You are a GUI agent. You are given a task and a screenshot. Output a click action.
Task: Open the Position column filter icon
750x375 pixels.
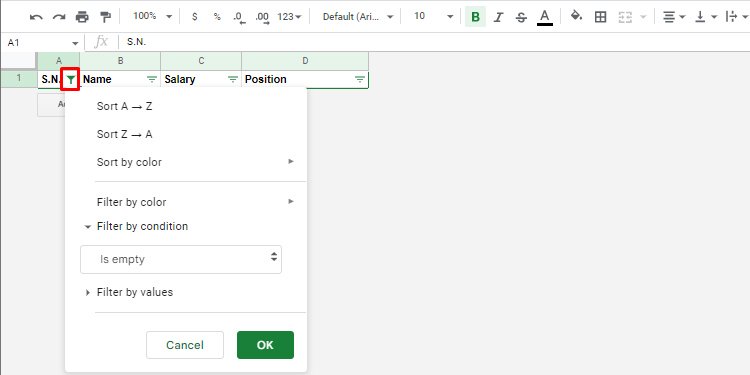360,79
